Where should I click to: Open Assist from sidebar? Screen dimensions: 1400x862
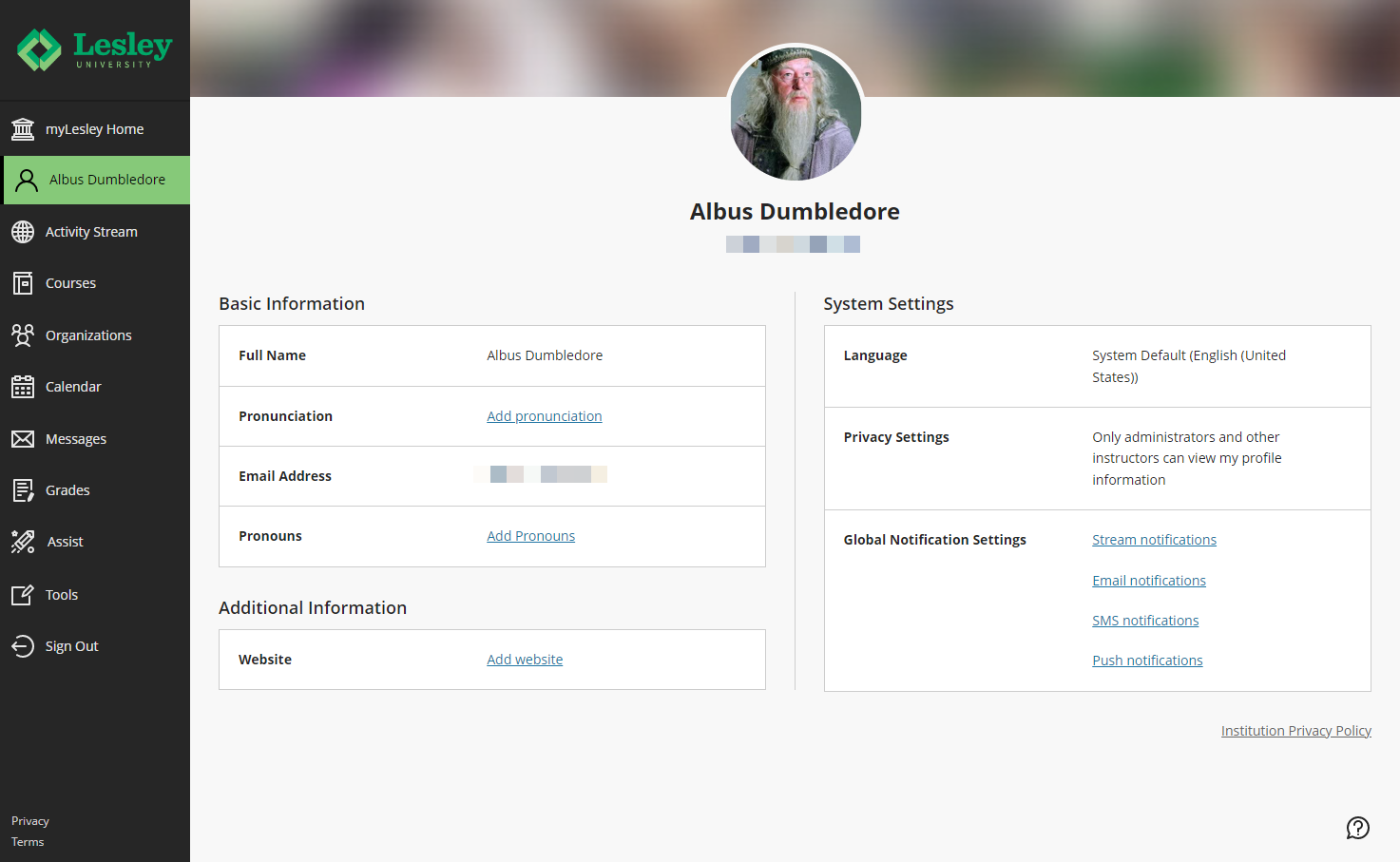[95, 542]
